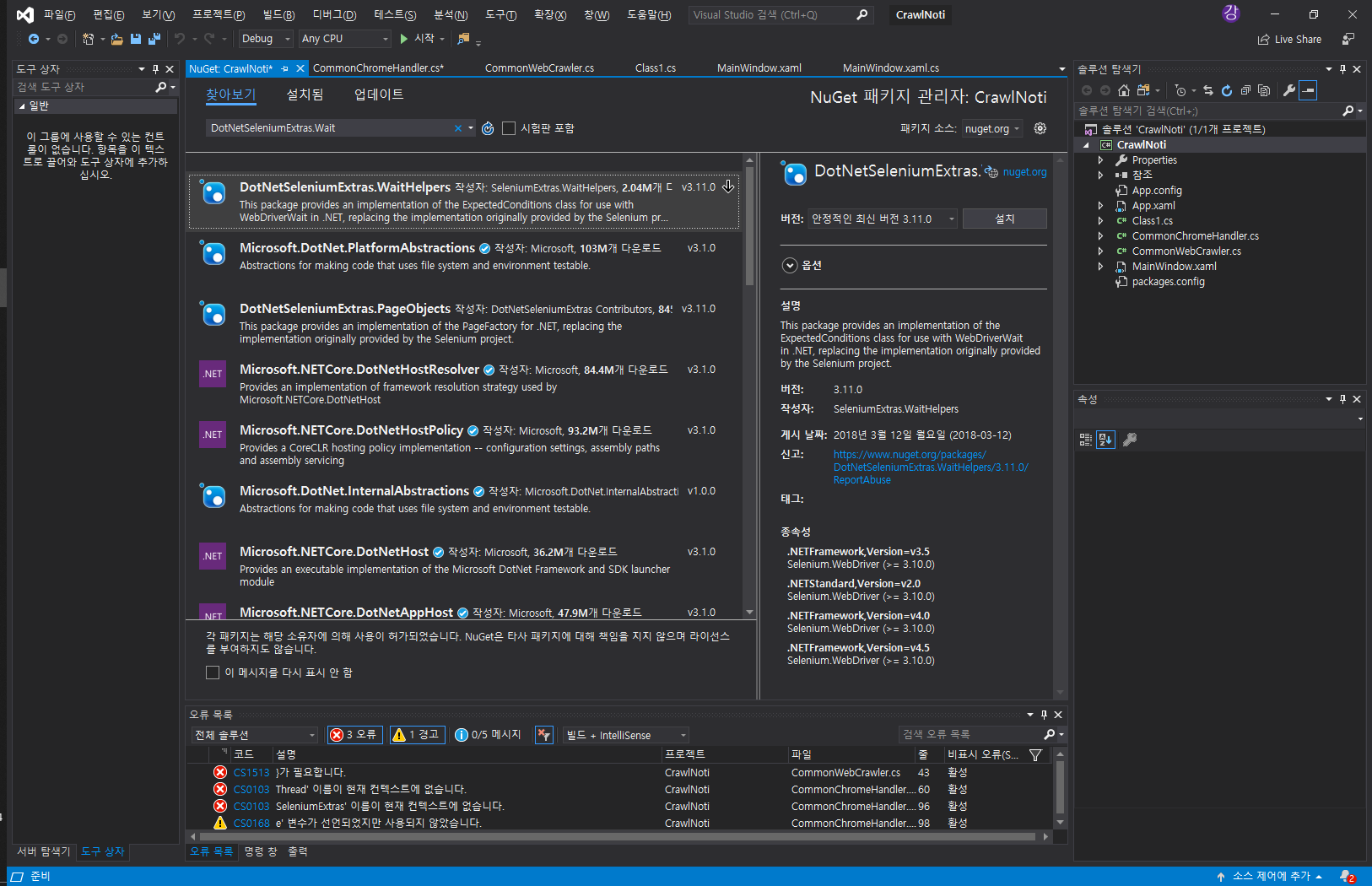Click the clear filters icon in Error List

pos(544,735)
